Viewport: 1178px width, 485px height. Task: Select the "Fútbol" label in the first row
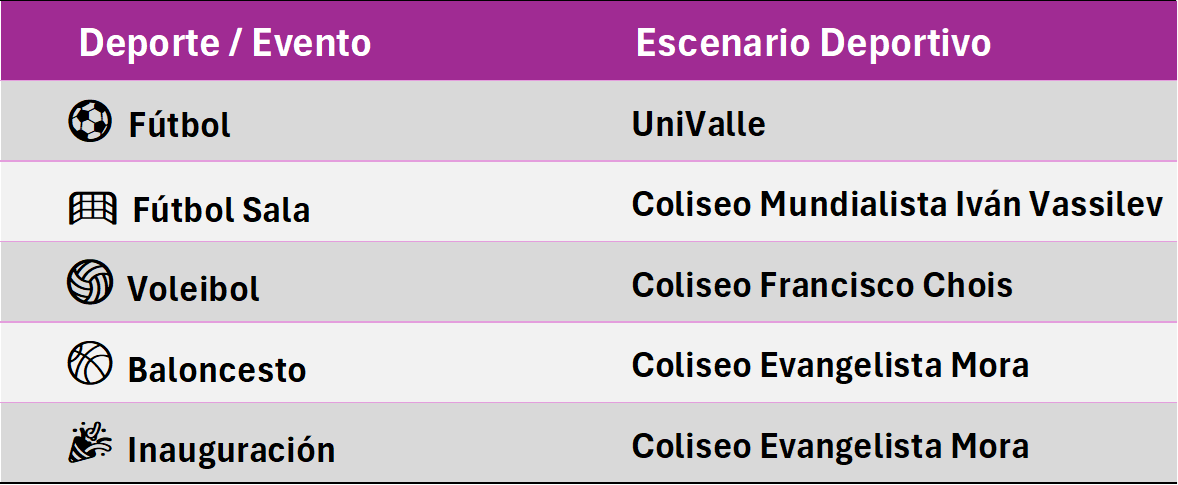pos(180,125)
